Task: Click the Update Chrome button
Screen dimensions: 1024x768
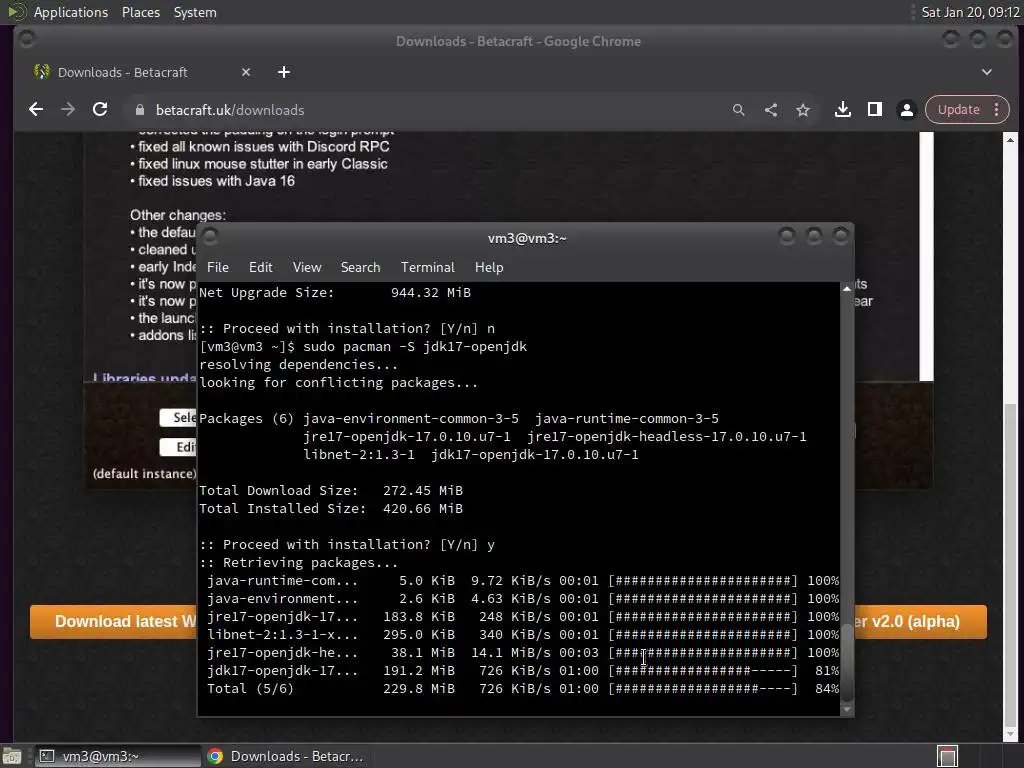Action: (x=959, y=110)
